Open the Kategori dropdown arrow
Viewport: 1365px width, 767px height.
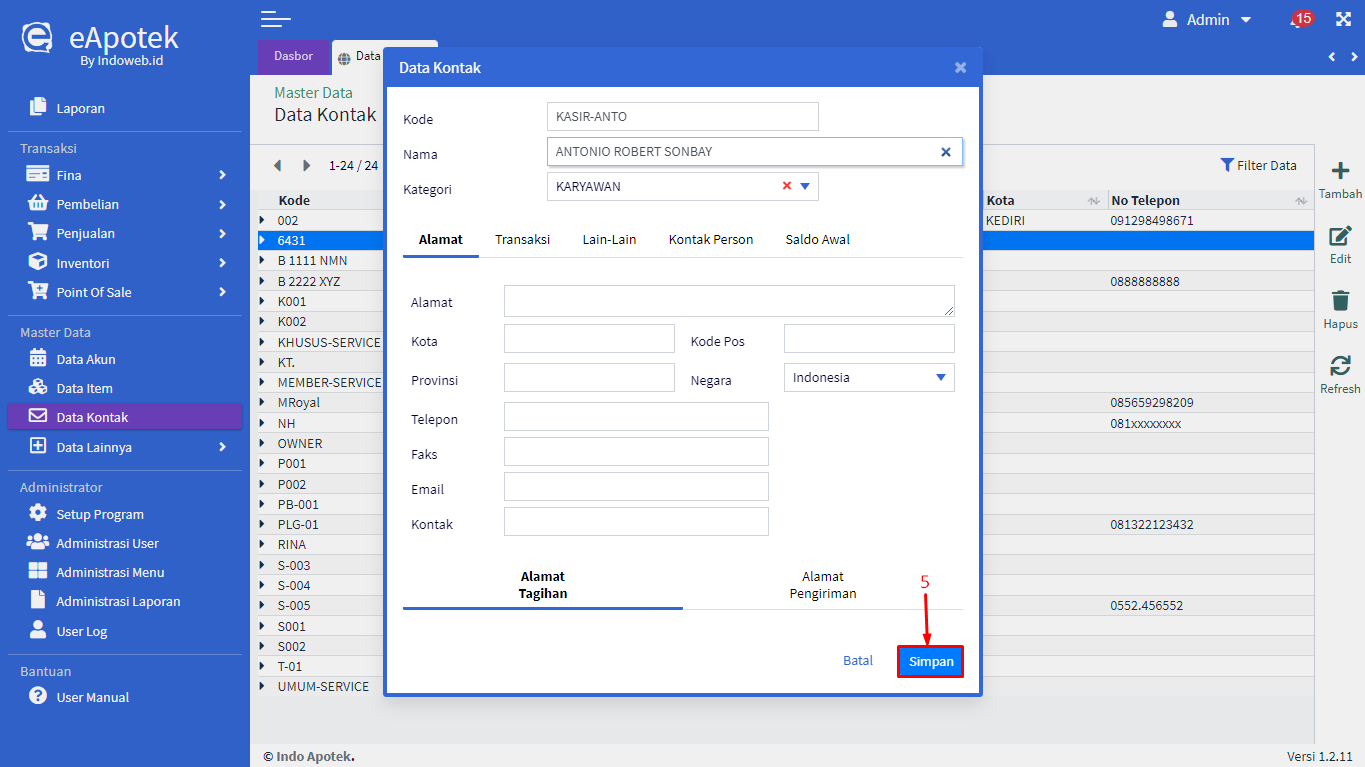coord(805,187)
